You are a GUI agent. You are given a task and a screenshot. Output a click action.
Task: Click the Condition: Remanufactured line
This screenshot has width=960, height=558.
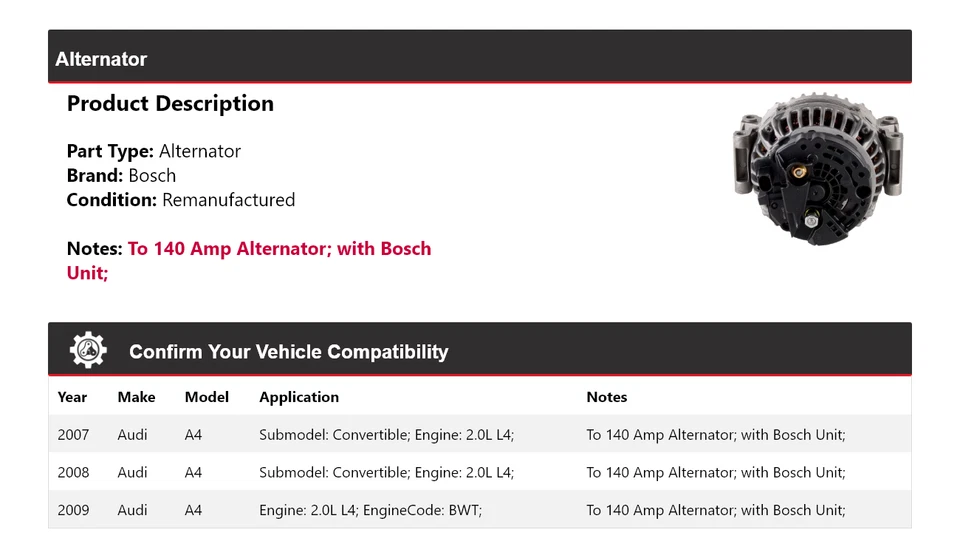[x=181, y=200]
